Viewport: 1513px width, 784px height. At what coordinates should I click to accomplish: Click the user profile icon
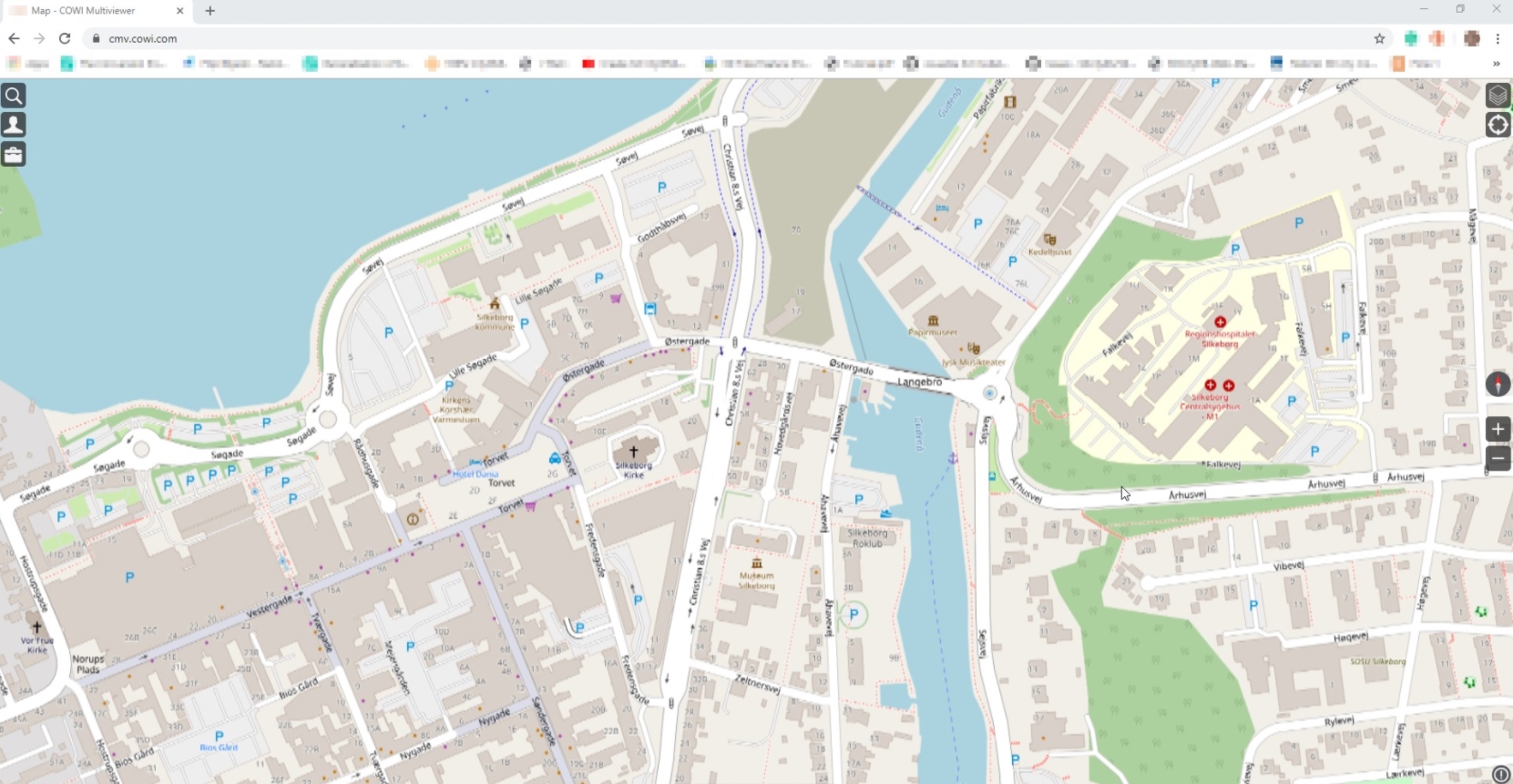pos(14,125)
